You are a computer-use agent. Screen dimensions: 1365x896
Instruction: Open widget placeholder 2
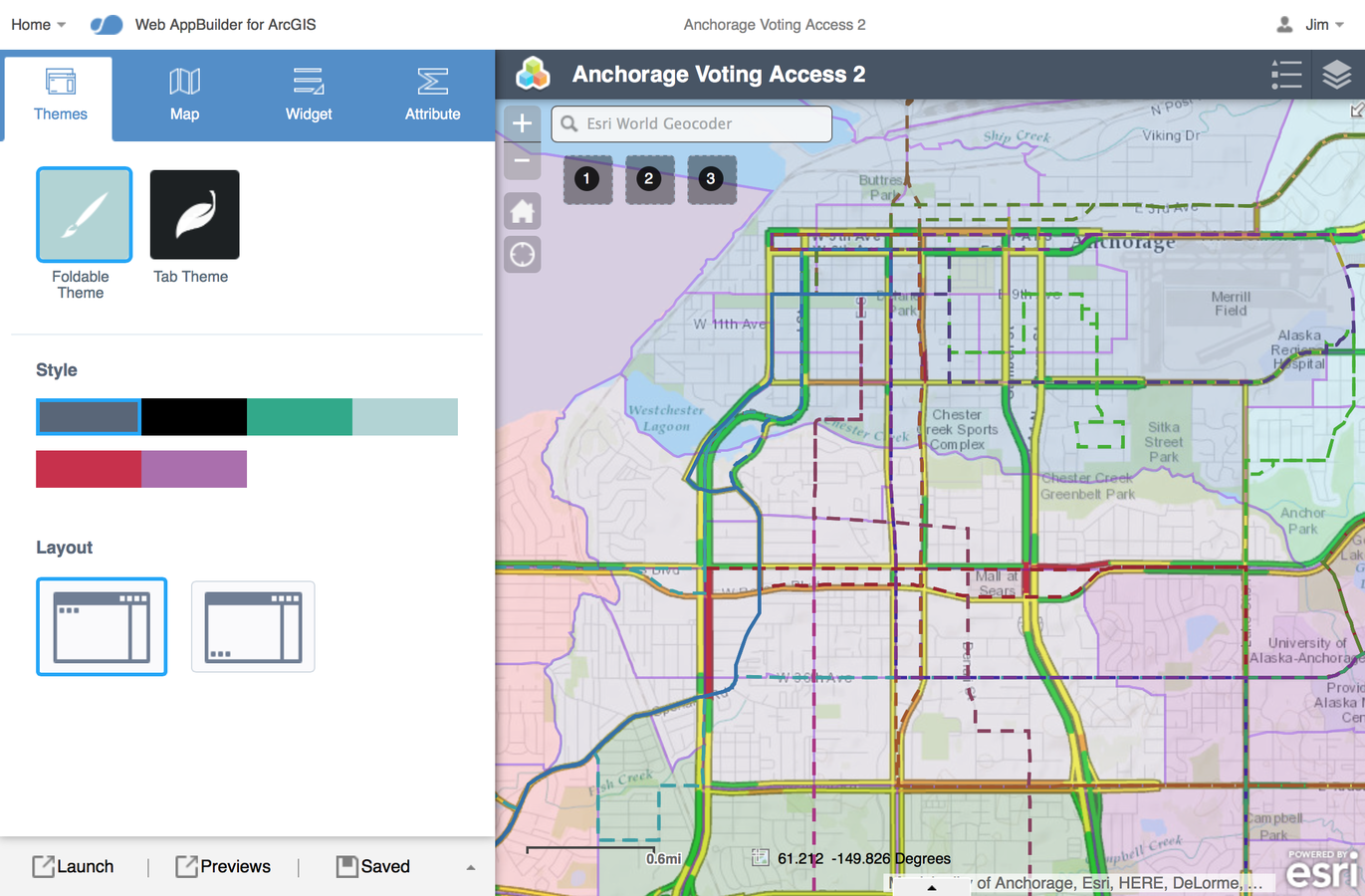[x=649, y=179]
